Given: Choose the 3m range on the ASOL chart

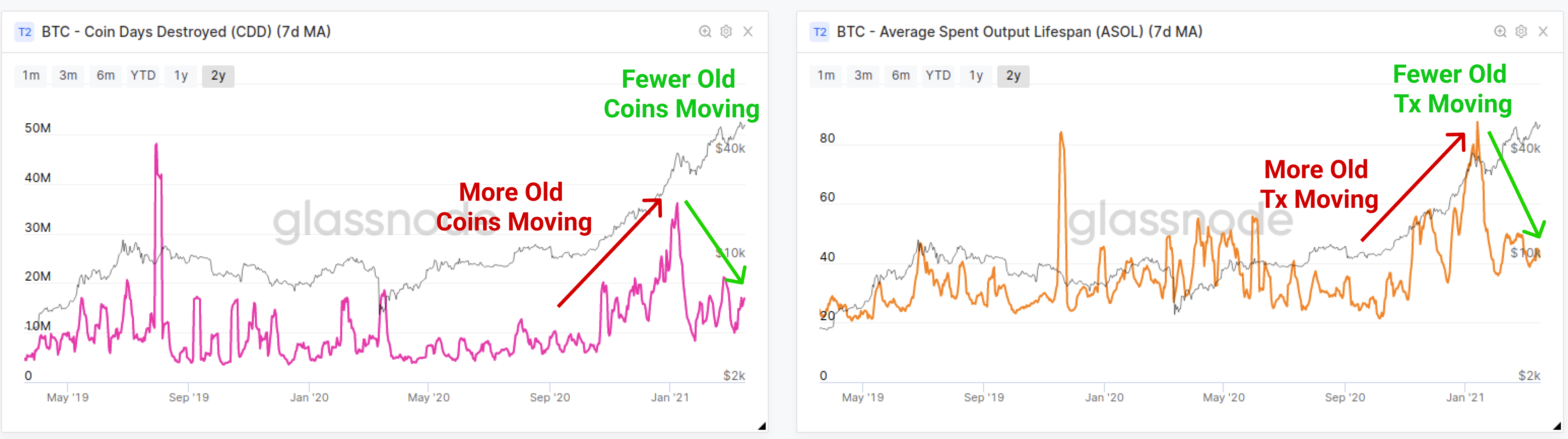Looking at the screenshot, I should pos(863,75).
